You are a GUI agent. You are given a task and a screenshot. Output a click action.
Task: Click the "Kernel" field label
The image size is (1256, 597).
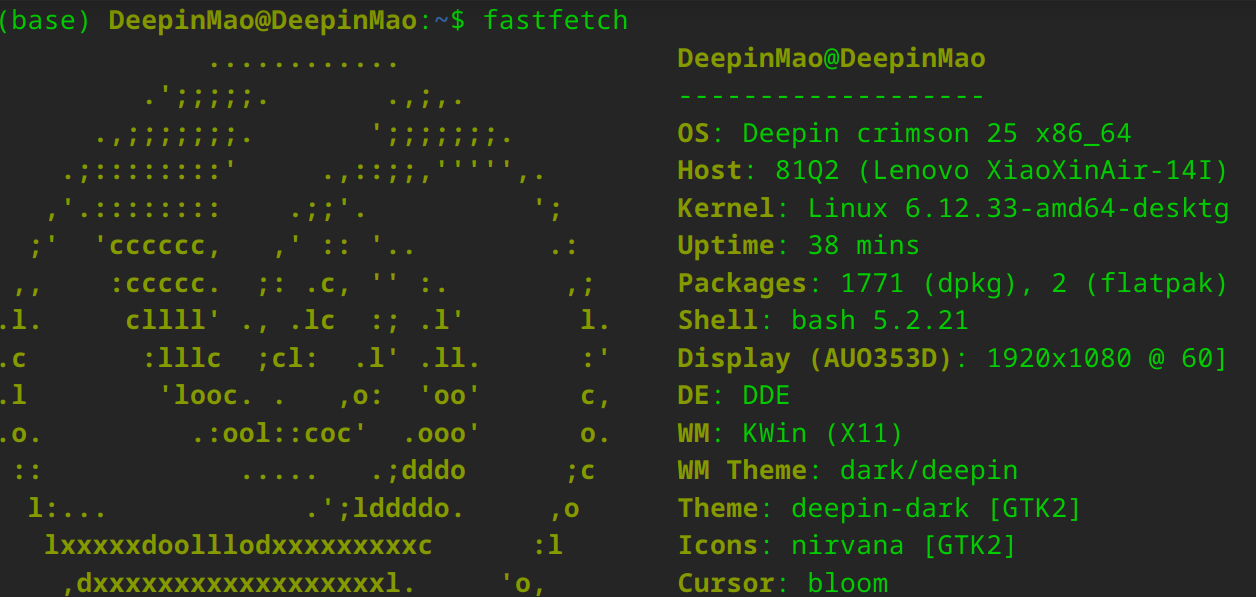click(726, 208)
